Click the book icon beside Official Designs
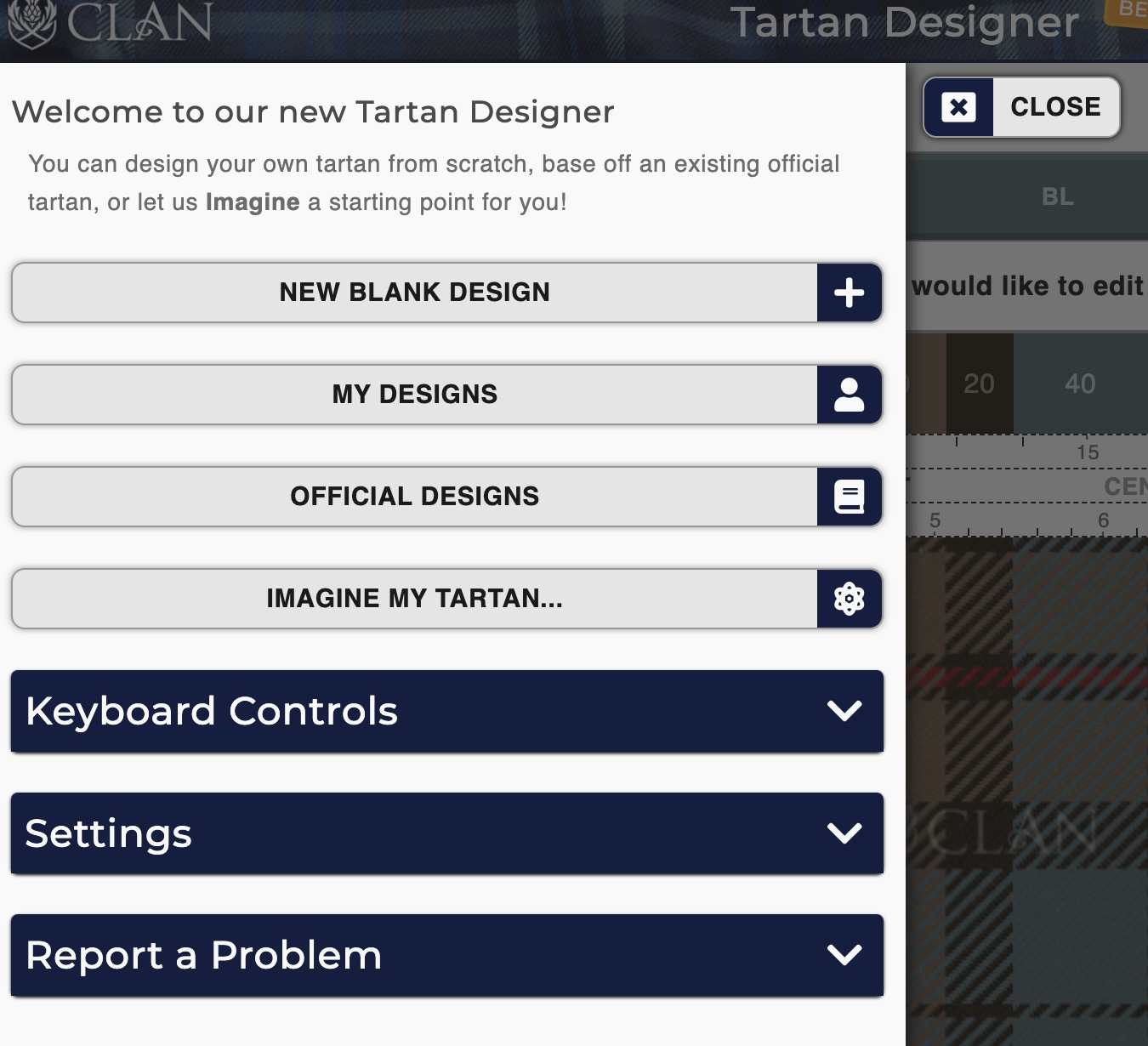The width and height of the screenshot is (1148, 1046). tap(848, 497)
